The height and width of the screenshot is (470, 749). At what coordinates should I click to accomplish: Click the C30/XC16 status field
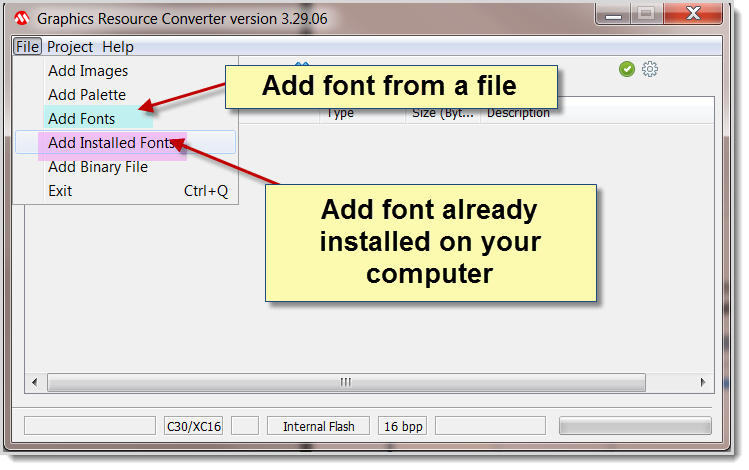[x=193, y=426]
